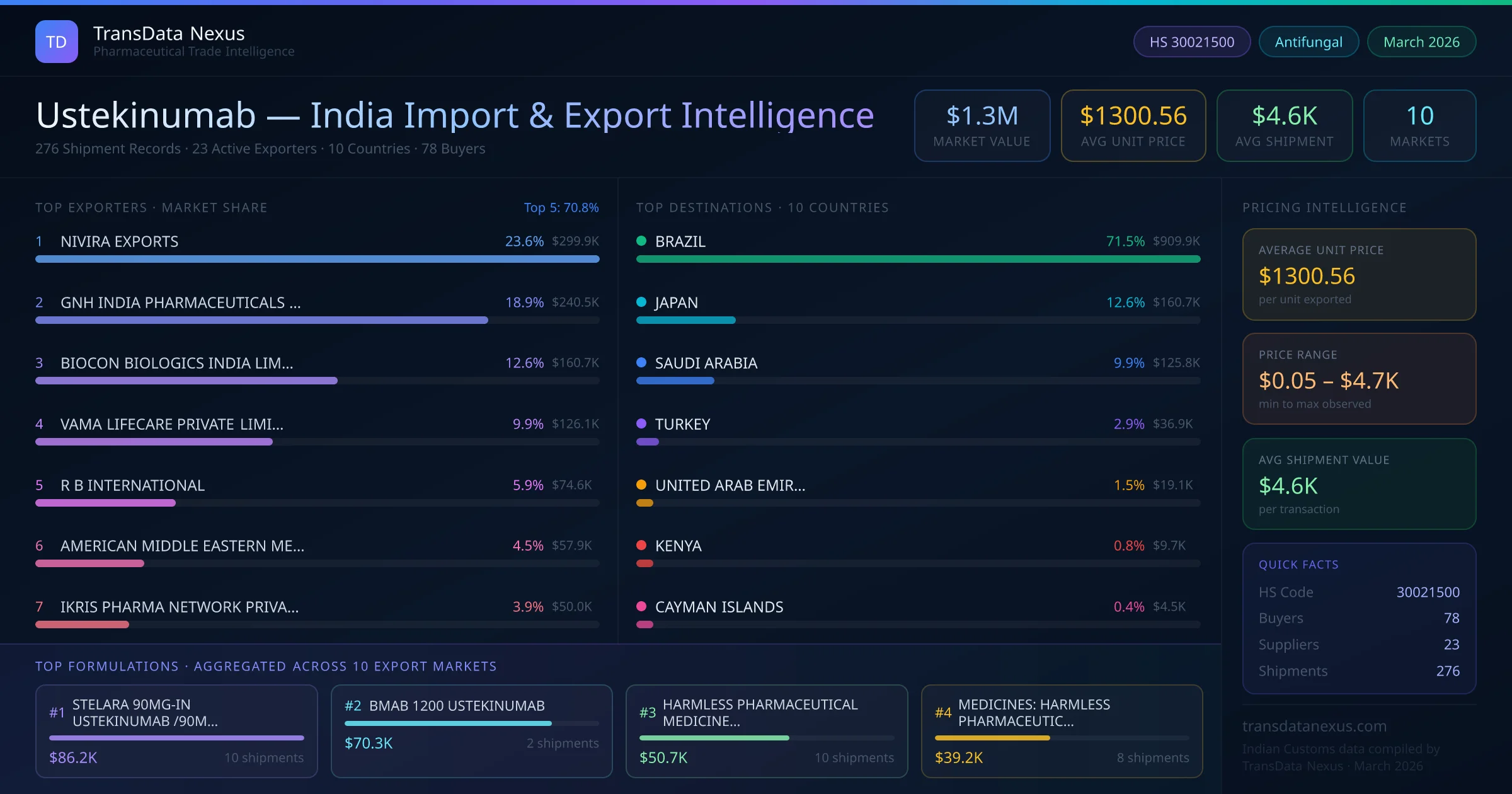This screenshot has width=1512, height=794.
Task: Select the Kenya red dot indicator
Action: point(641,546)
